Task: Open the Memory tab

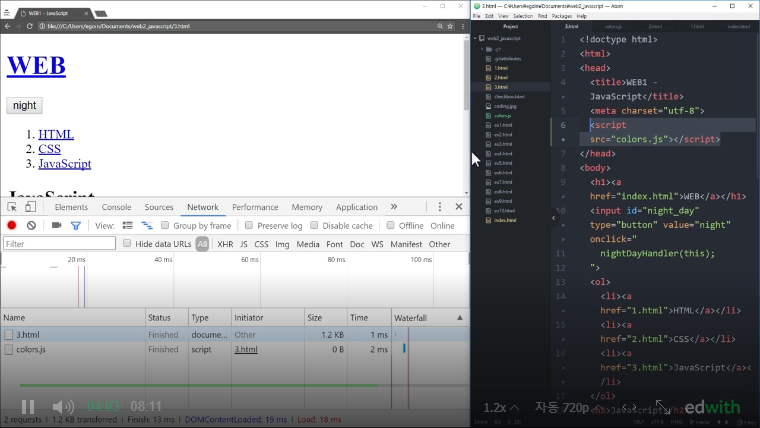Action: point(307,207)
